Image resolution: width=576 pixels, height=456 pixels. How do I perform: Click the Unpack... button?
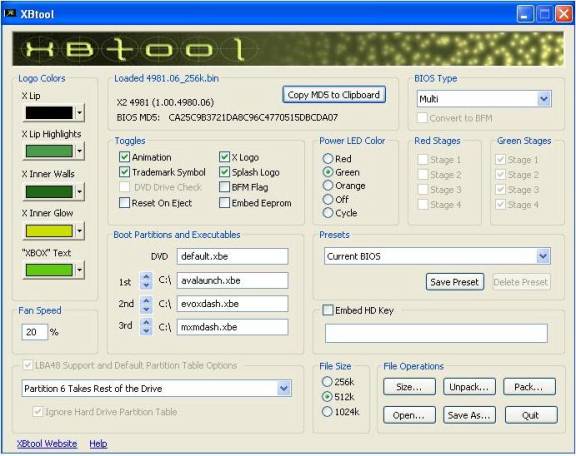pyautogui.click(x=469, y=387)
